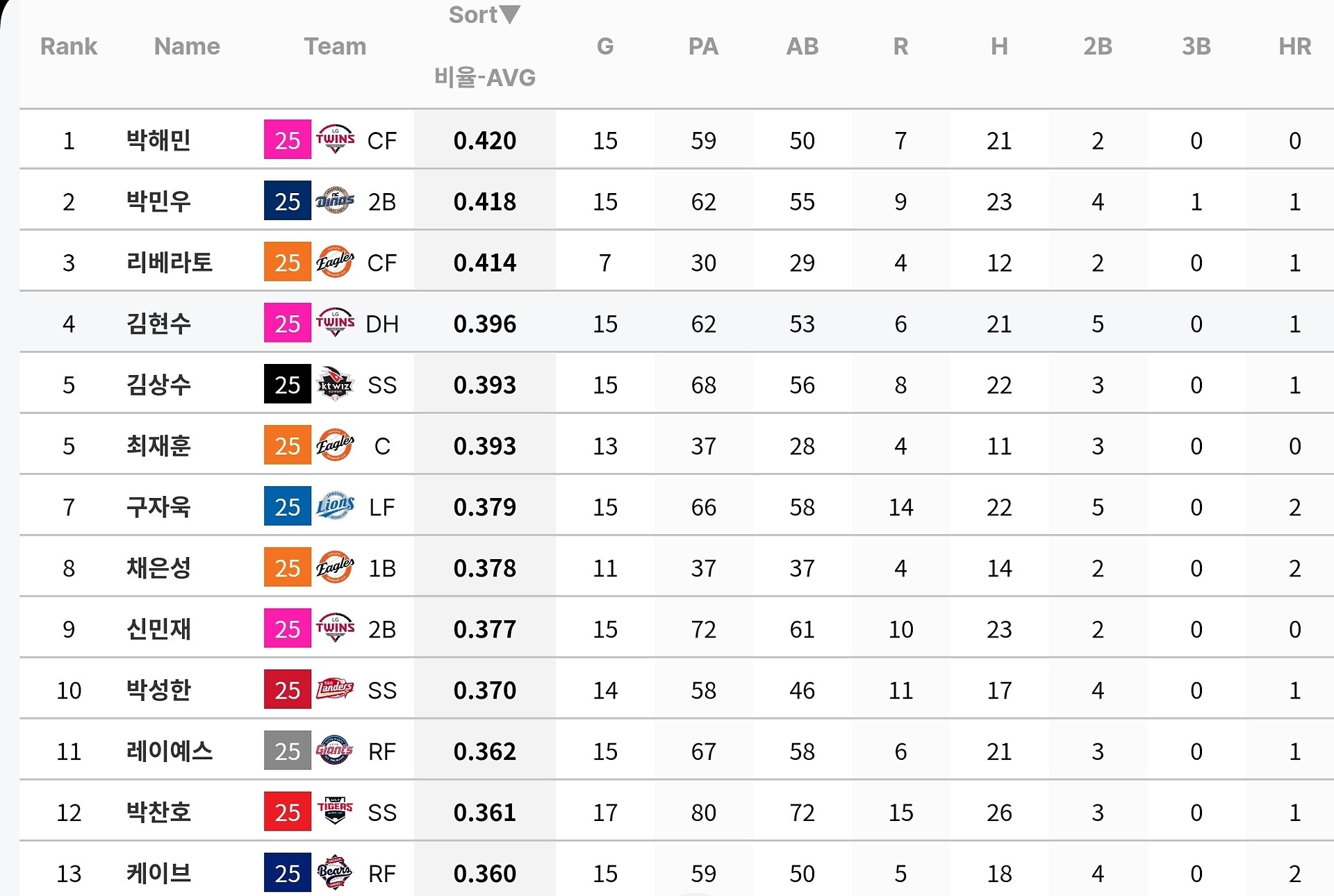The image size is (1334, 896).
Task: Click Lotte Giants logo beside 레이예스
Action: pos(335,751)
